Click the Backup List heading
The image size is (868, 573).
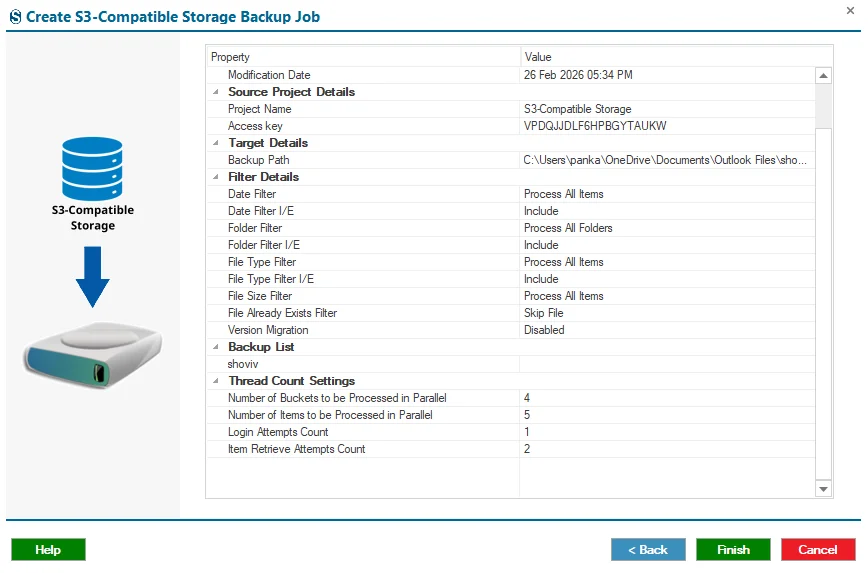tap(261, 347)
